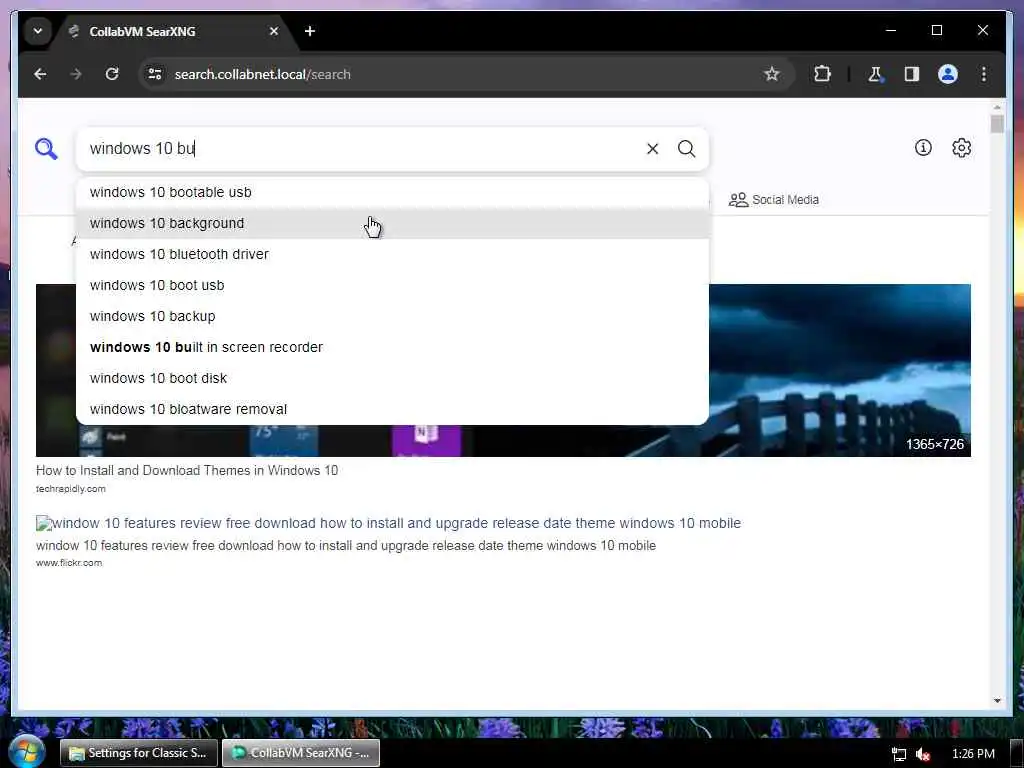Submit search with magnifier button

[x=686, y=149]
